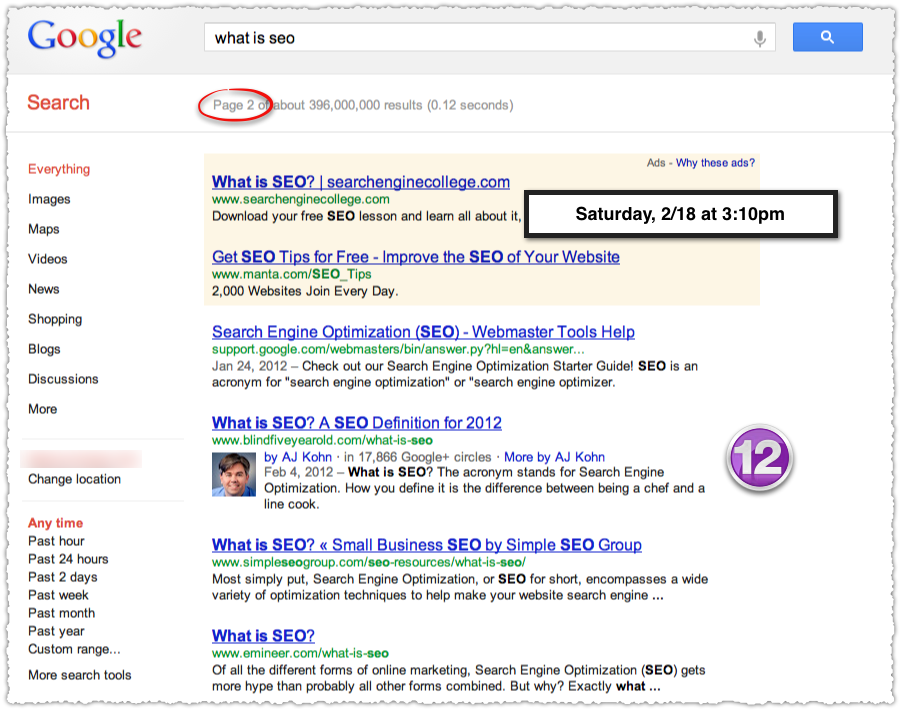Switch to News results
900x710 pixels.
[44, 289]
